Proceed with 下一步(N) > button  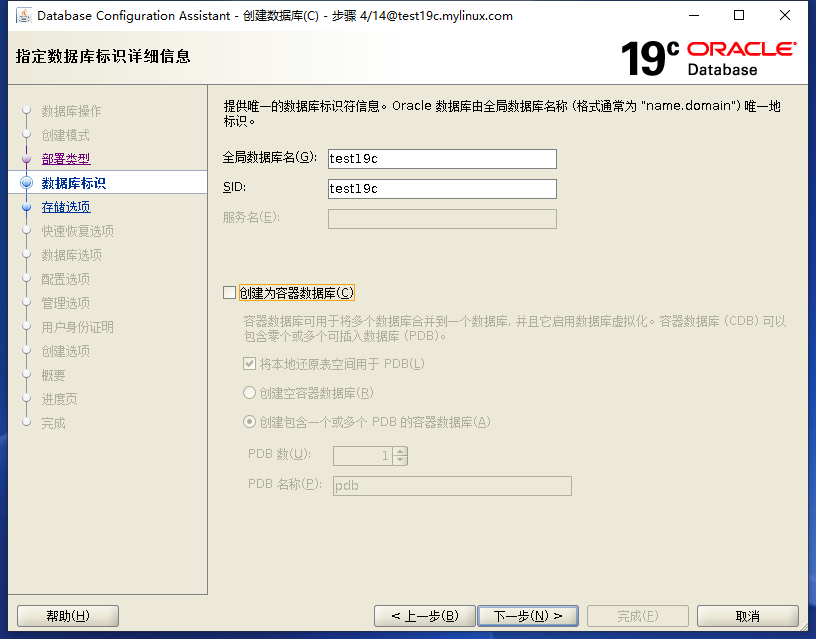click(528, 616)
